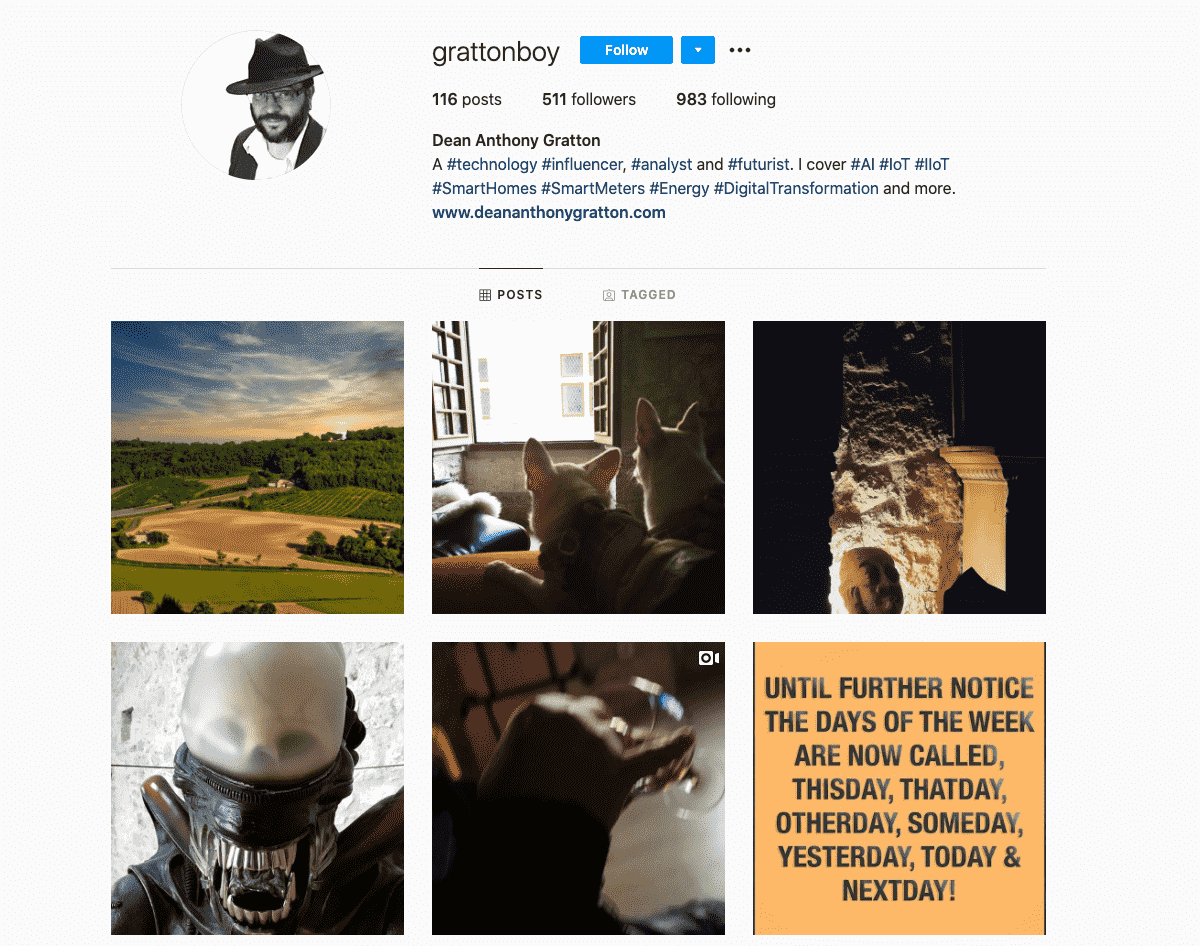This screenshot has height=946, width=1200.
Task: Click the tagged person icon beside TAGGED
Action: coord(609,295)
